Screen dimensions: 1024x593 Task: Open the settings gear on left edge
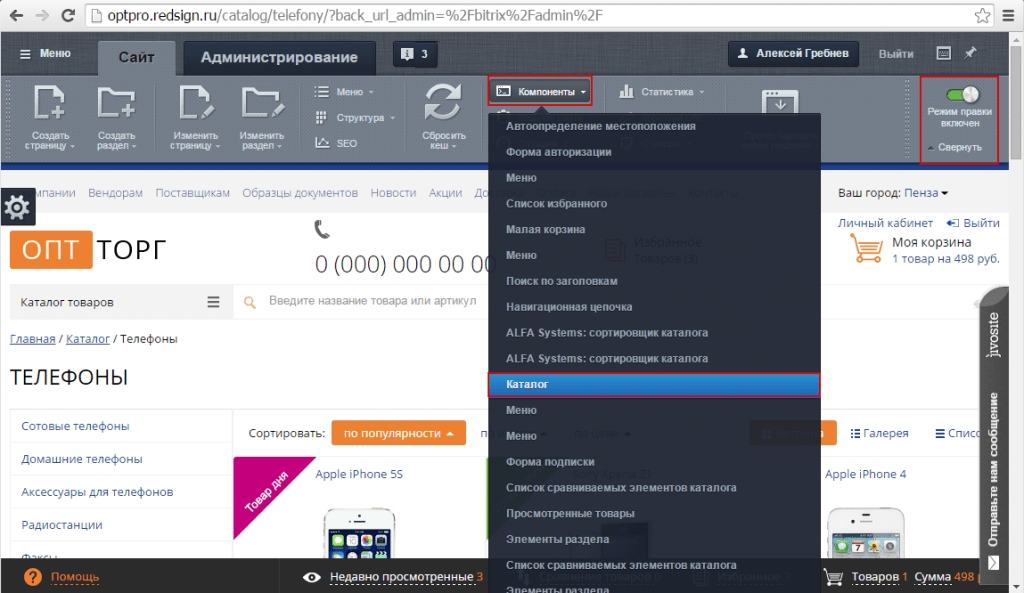click(17, 207)
